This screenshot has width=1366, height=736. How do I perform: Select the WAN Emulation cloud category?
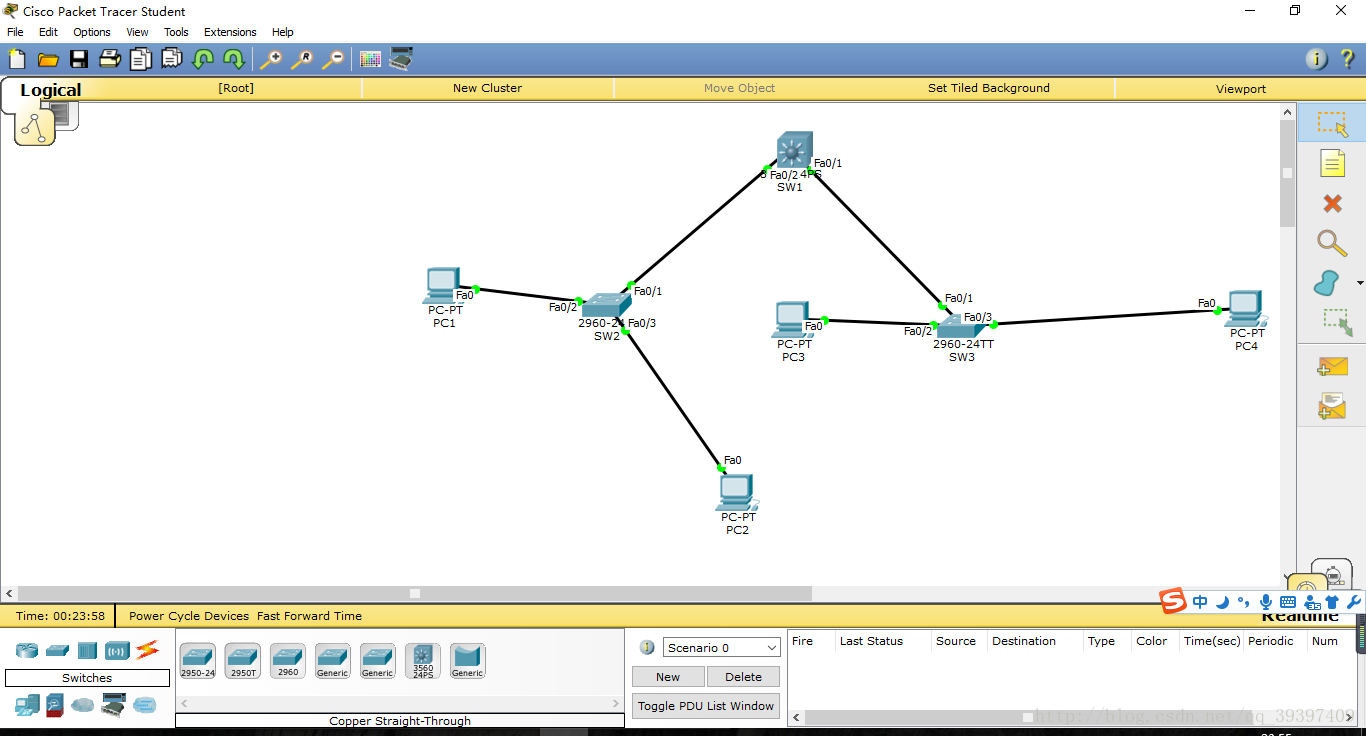83,705
